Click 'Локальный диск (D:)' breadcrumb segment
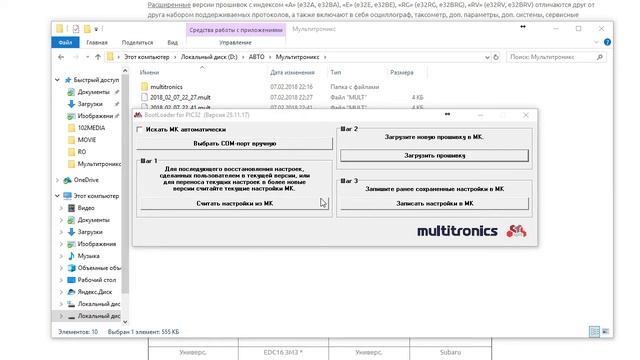Image resolution: width=640 pixels, height=360 pixels. (x=209, y=57)
